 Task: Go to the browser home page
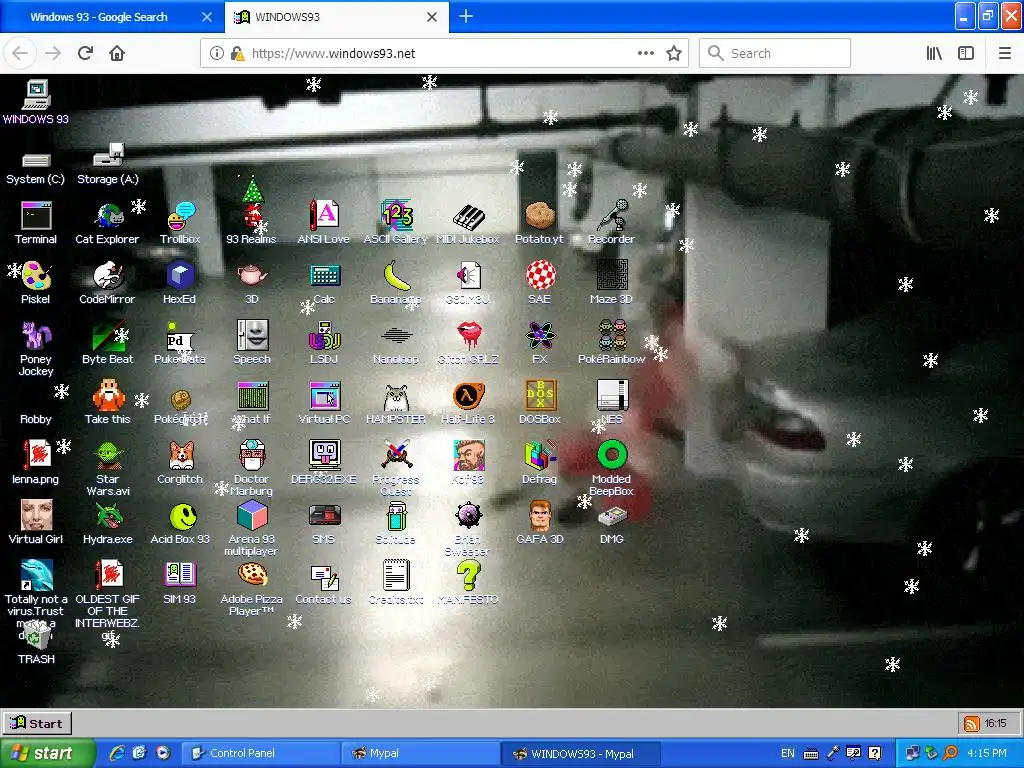(x=117, y=53)
